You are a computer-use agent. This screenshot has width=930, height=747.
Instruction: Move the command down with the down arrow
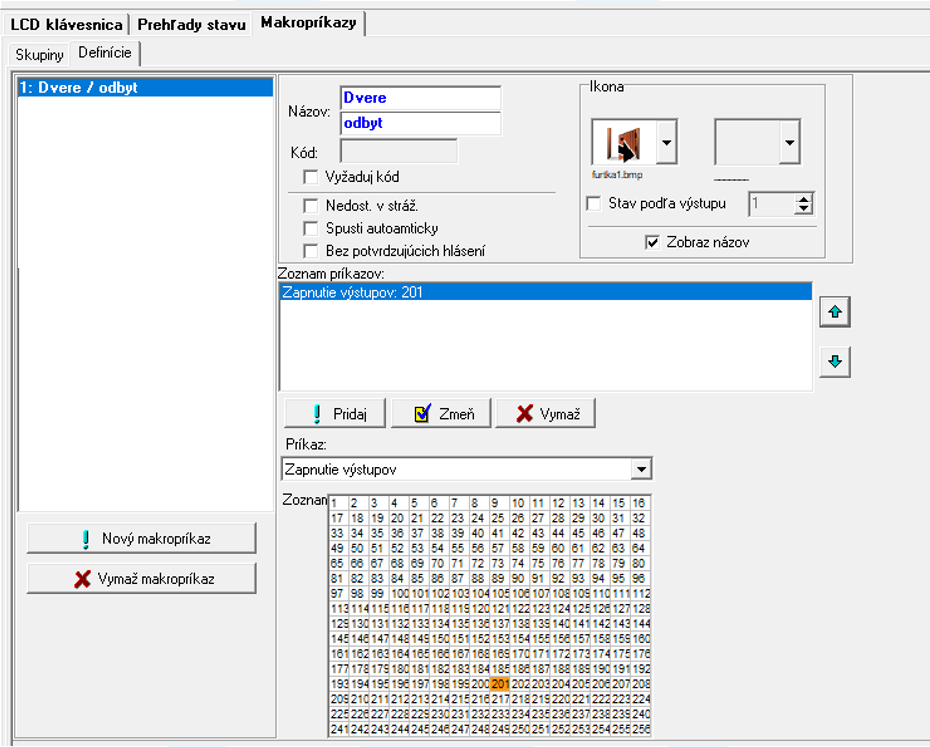pyautogui.click(x=834, y=362)
